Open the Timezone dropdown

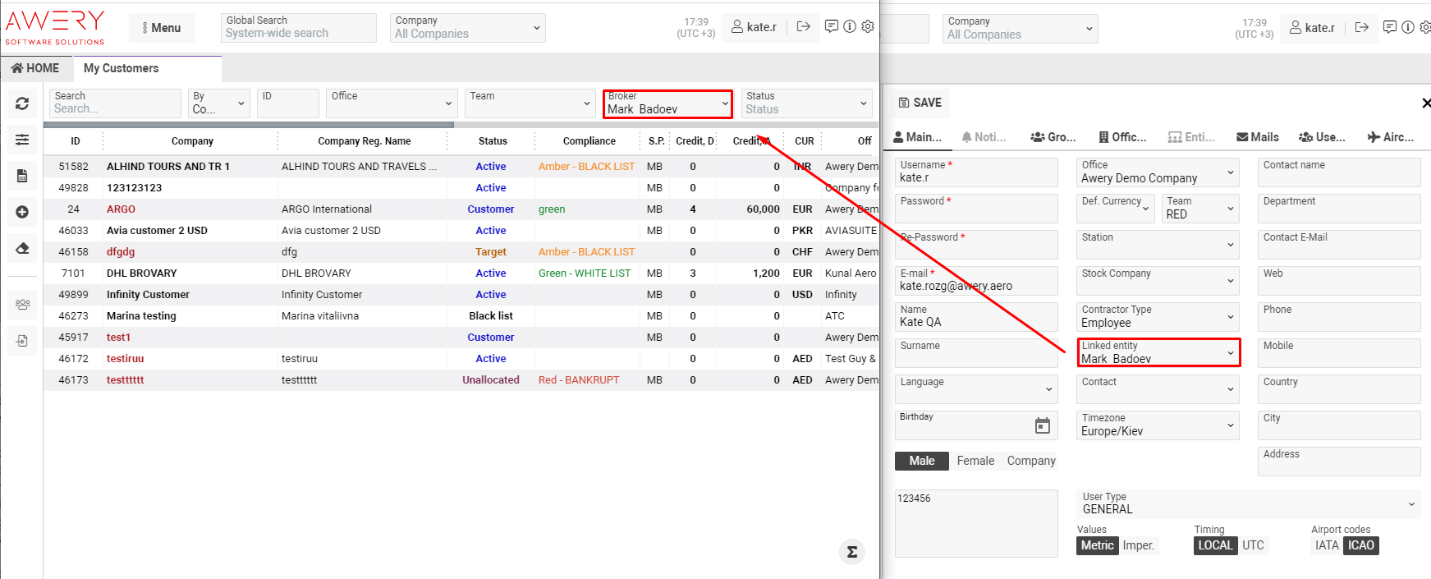click(x=1157, y=425)
